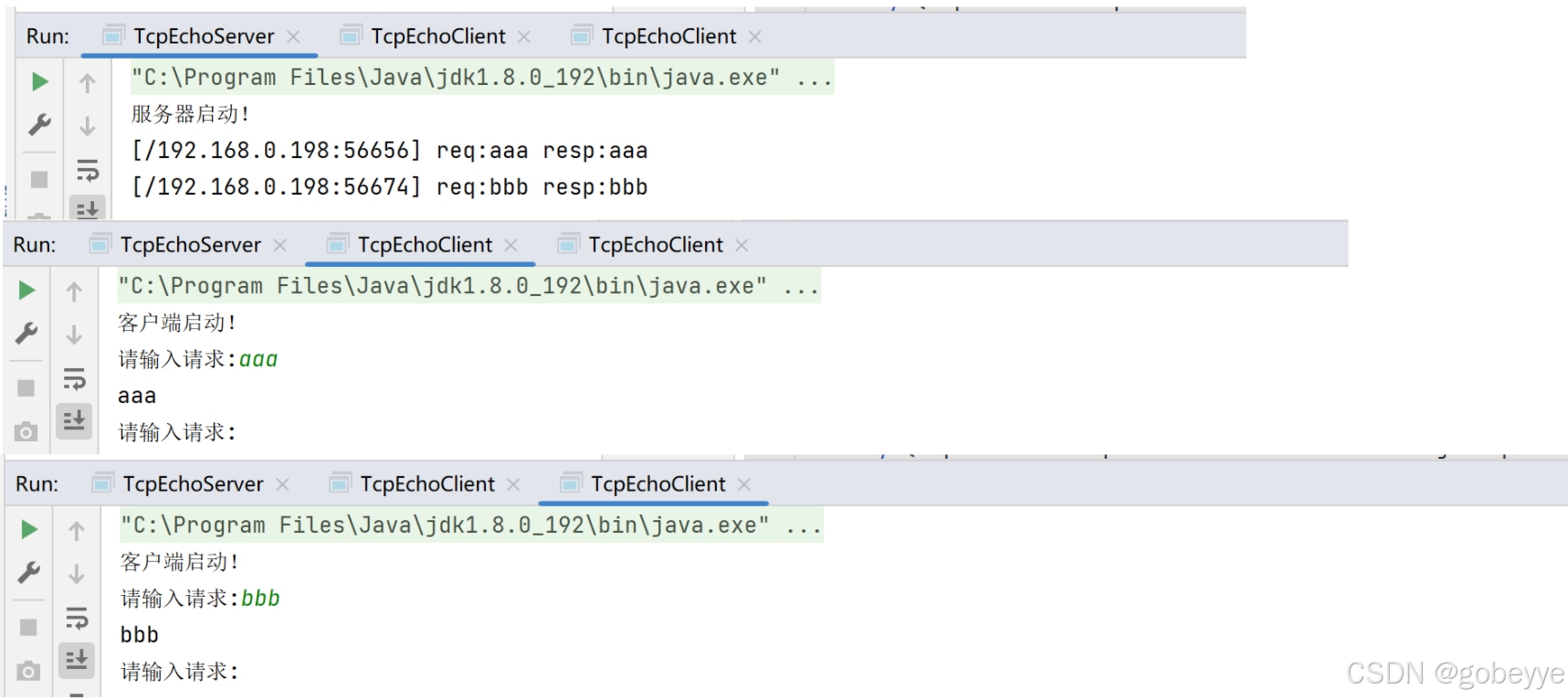1568x700 pixels.
Task: Click down-arrow stack trace in top panel
Action: point(88,126)
